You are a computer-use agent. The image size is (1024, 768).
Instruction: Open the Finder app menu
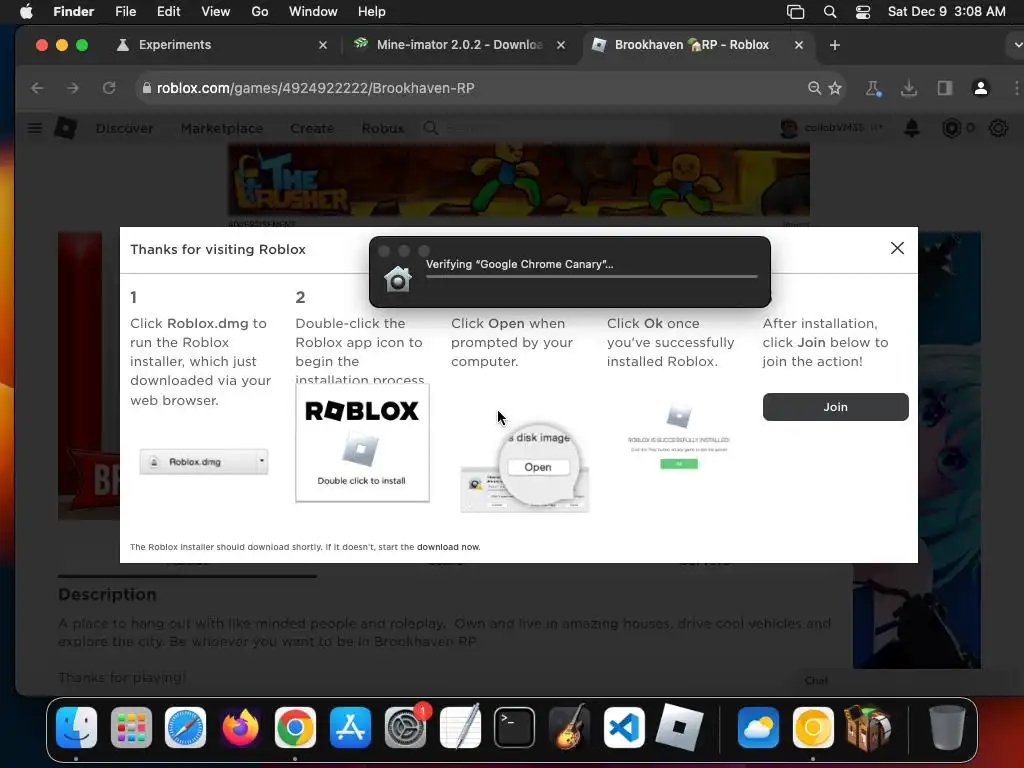pos(74,12)
